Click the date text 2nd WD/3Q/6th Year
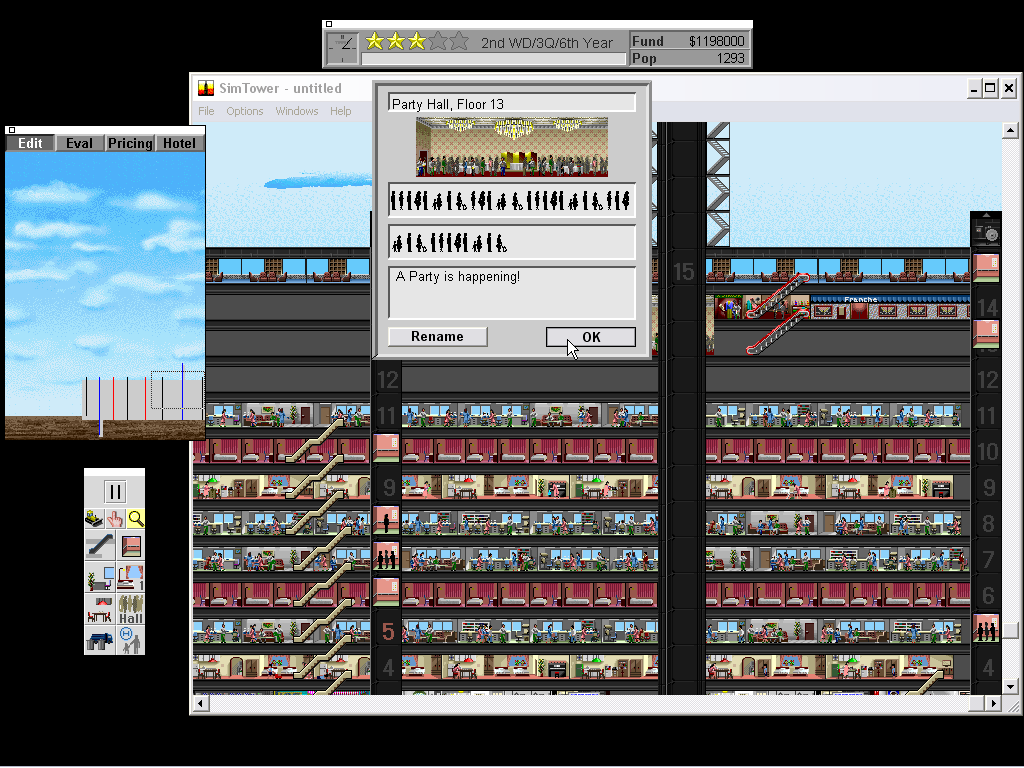Viewport: 1024px width, 768px height. click(x=547, y=43)
